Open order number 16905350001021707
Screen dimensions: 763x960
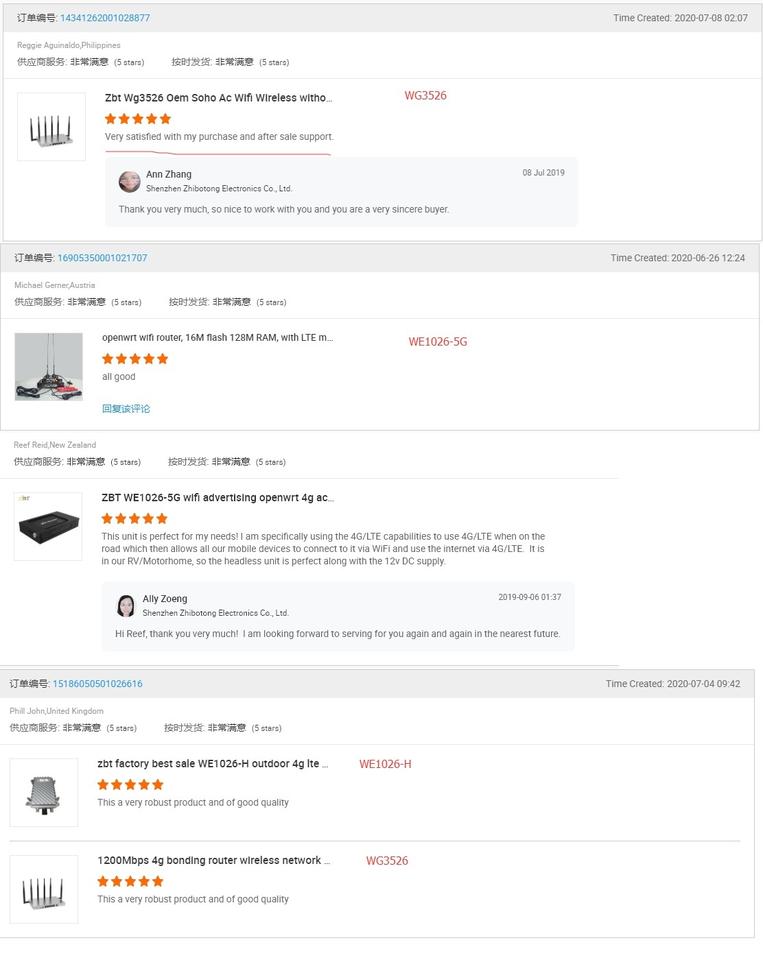point(102,258)
